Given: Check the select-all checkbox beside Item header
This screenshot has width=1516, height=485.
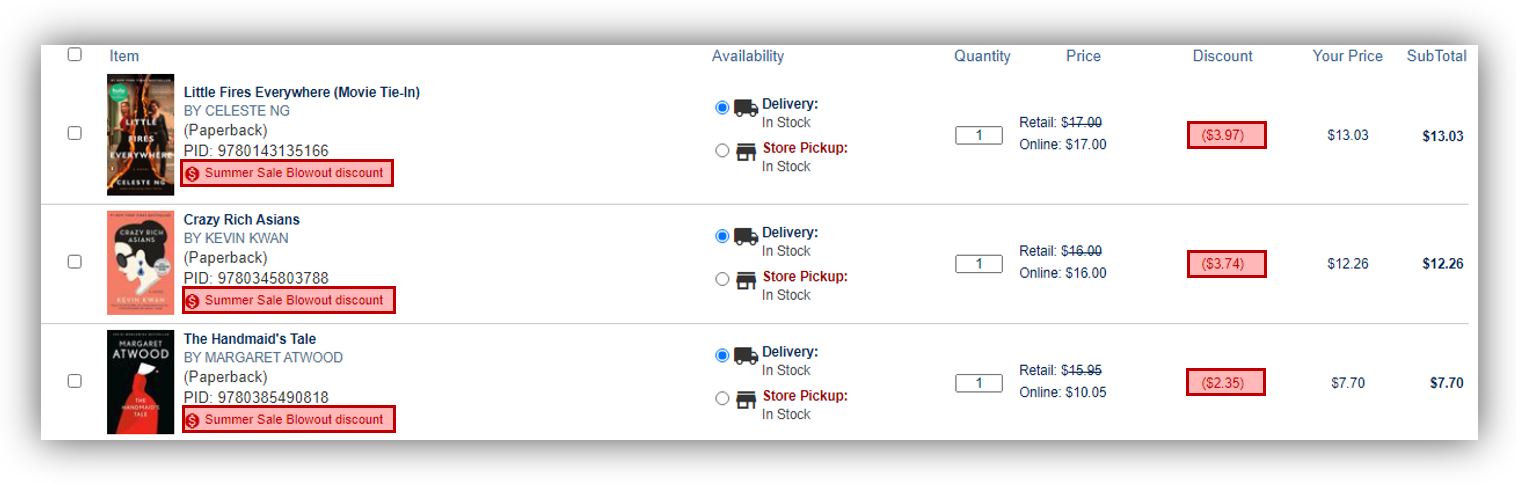Looking at the screenshot, I should (x=75, y=54).
